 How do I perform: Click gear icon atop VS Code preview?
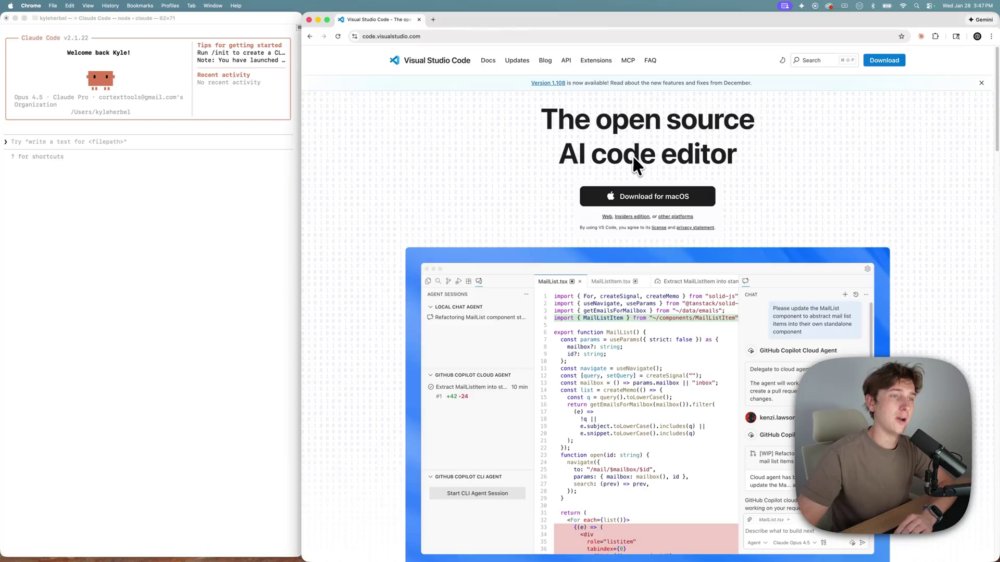pos(867,269)
